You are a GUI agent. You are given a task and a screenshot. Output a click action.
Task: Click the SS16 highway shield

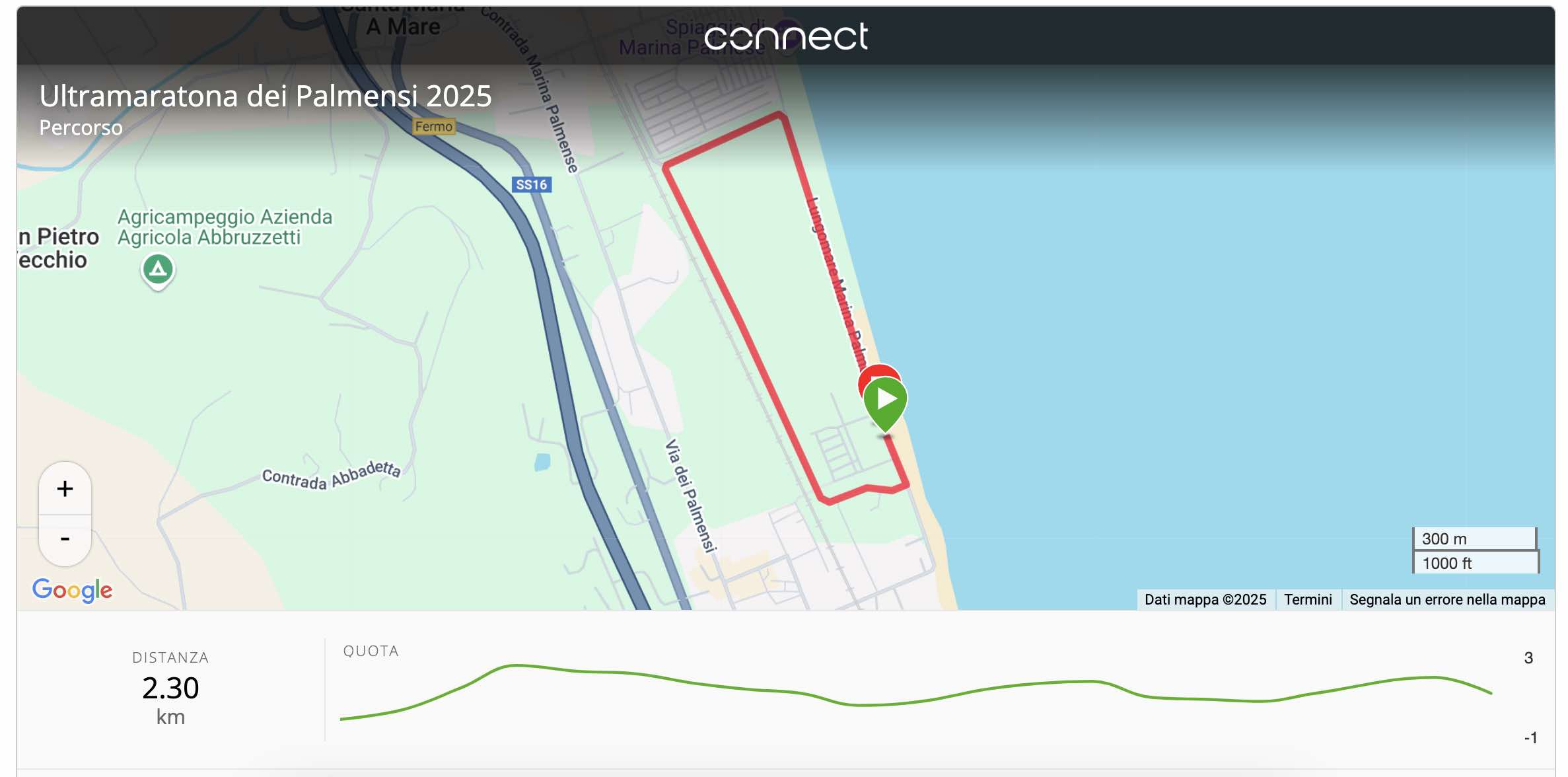pyautogui.click(x=532, y=185)
